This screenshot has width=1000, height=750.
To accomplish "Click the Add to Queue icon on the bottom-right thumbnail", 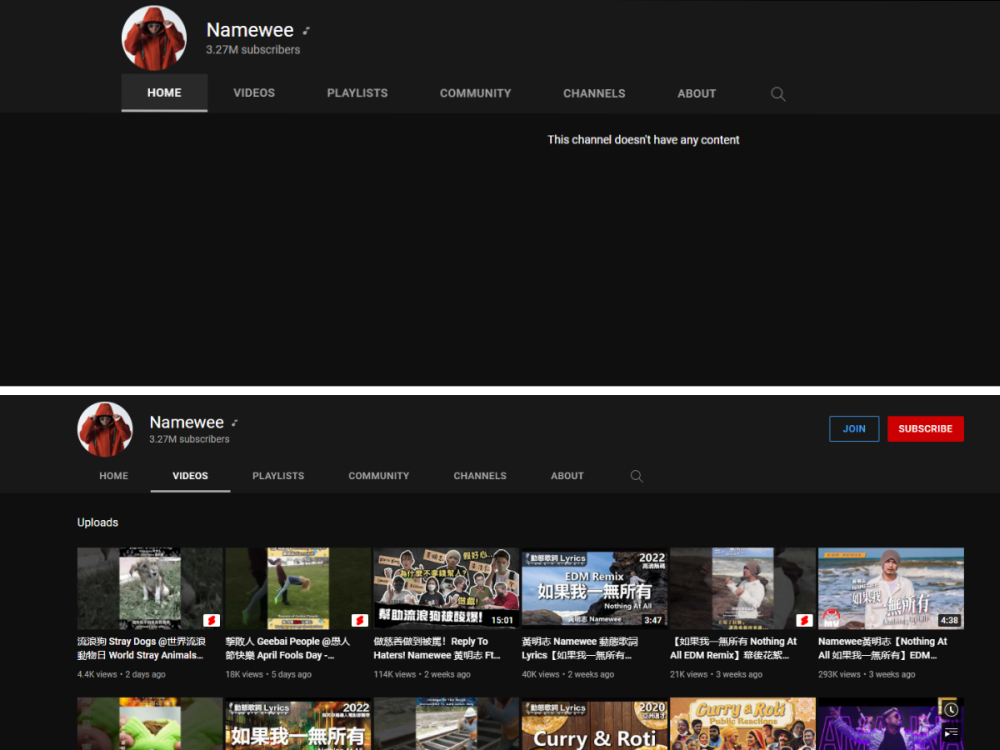I will (951, 731).
